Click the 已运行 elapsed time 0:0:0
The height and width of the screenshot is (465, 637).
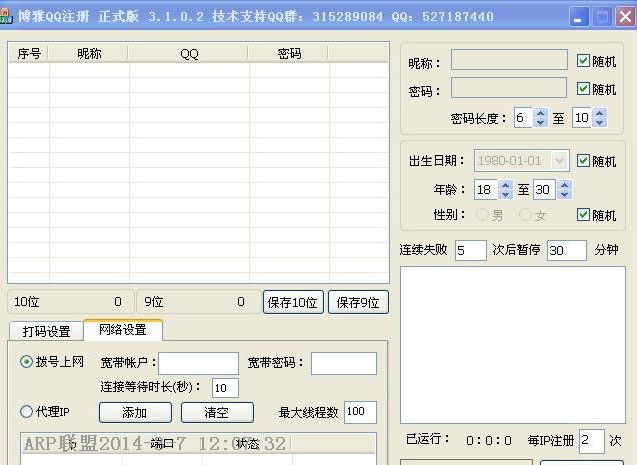tap(489, 441)
